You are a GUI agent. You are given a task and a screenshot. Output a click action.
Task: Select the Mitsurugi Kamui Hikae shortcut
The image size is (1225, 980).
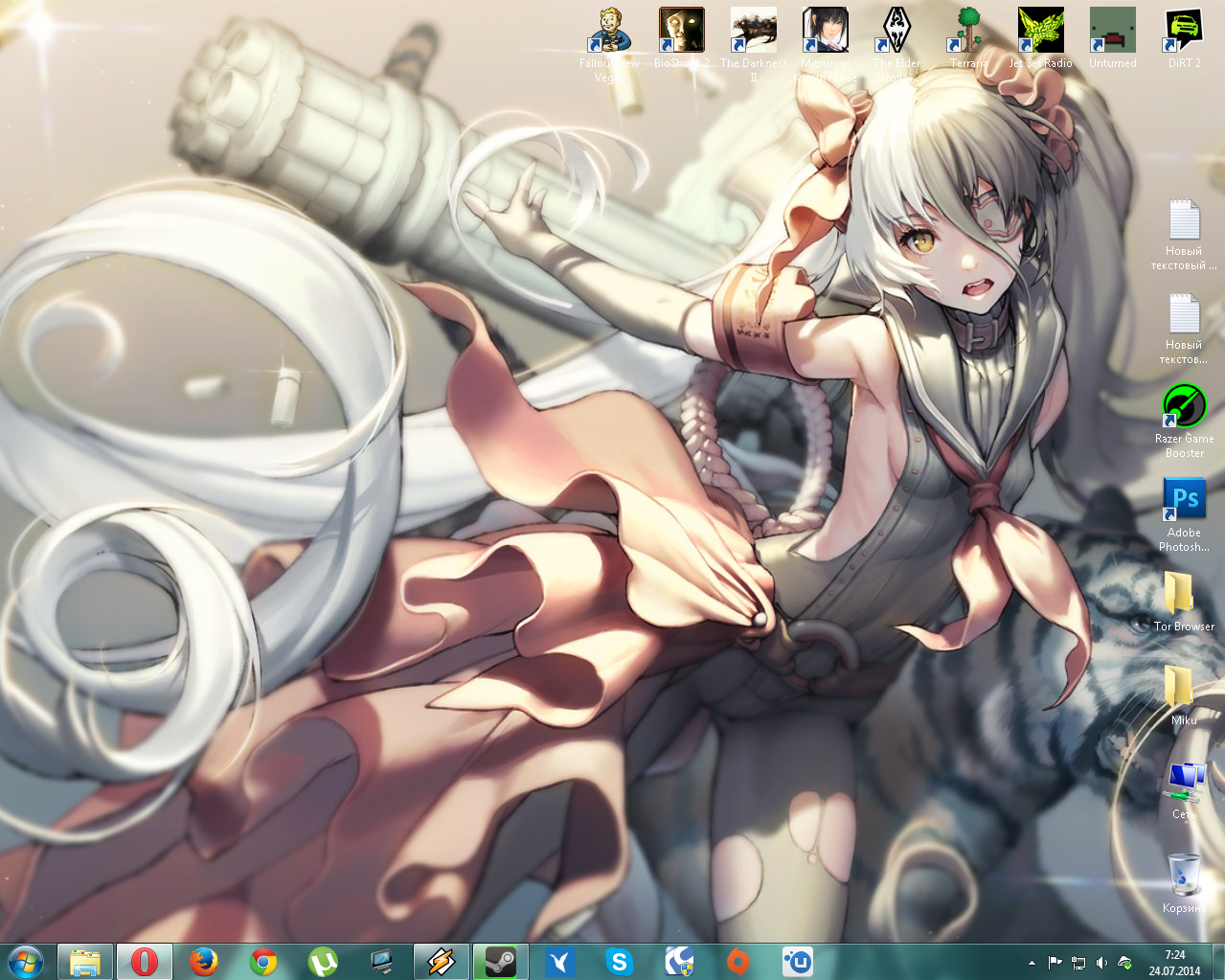tap(826, 43)
